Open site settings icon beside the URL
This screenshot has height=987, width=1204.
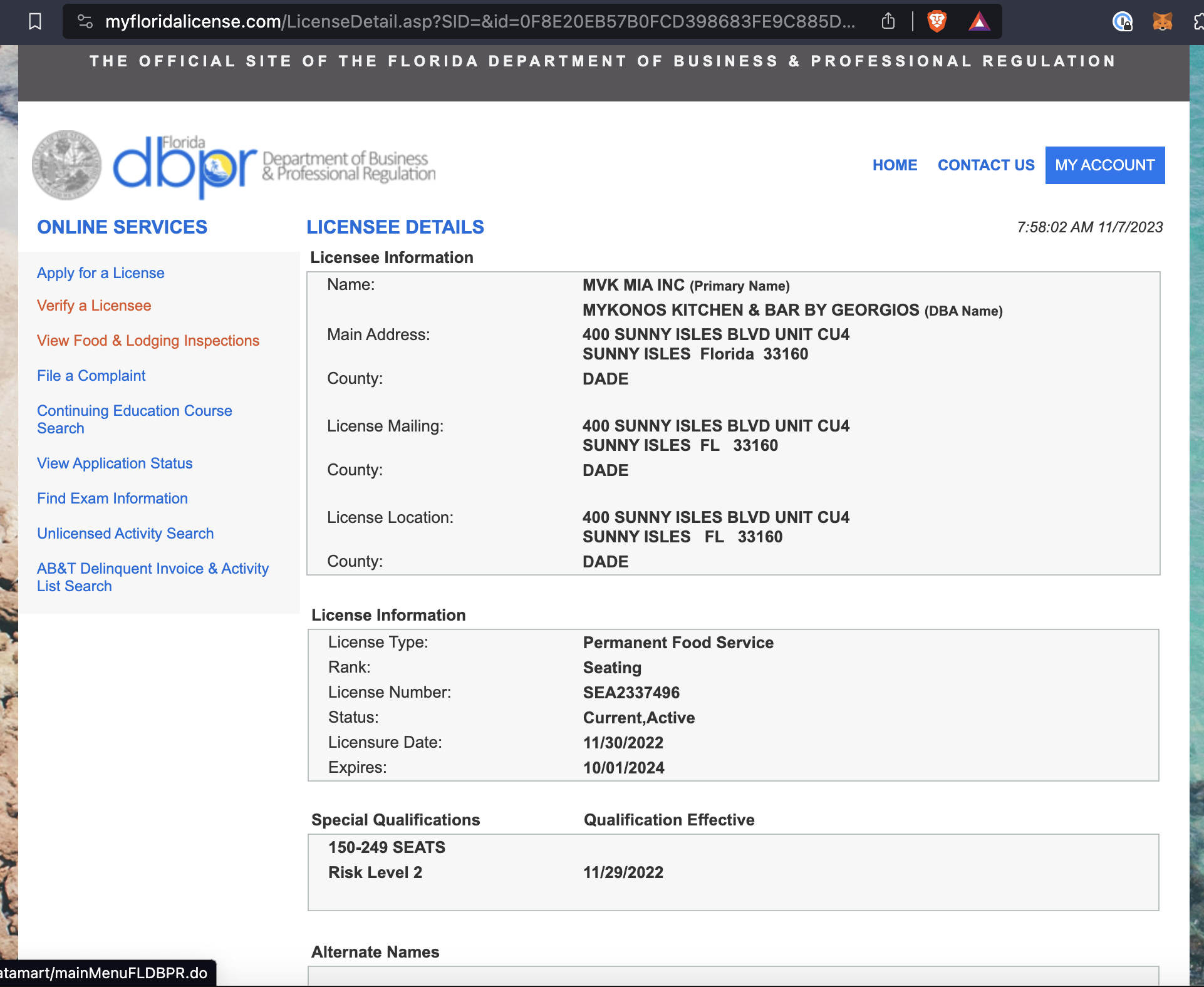point(85,22)
